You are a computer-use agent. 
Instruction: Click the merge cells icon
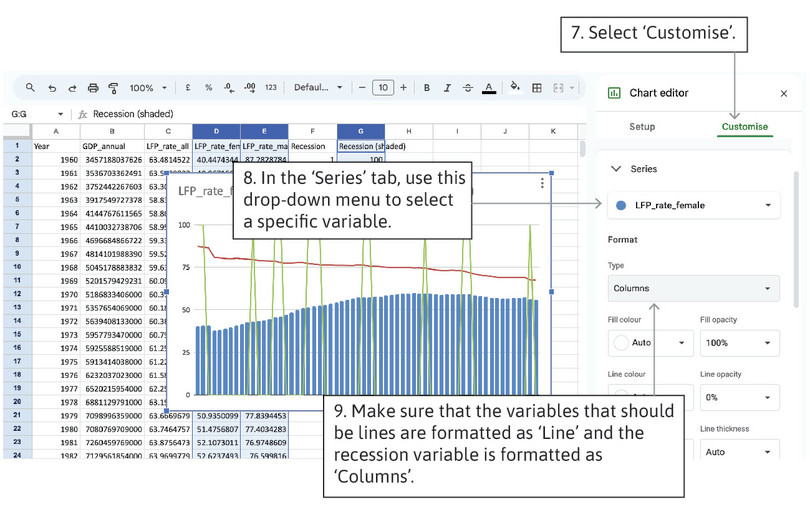(558, 88)
